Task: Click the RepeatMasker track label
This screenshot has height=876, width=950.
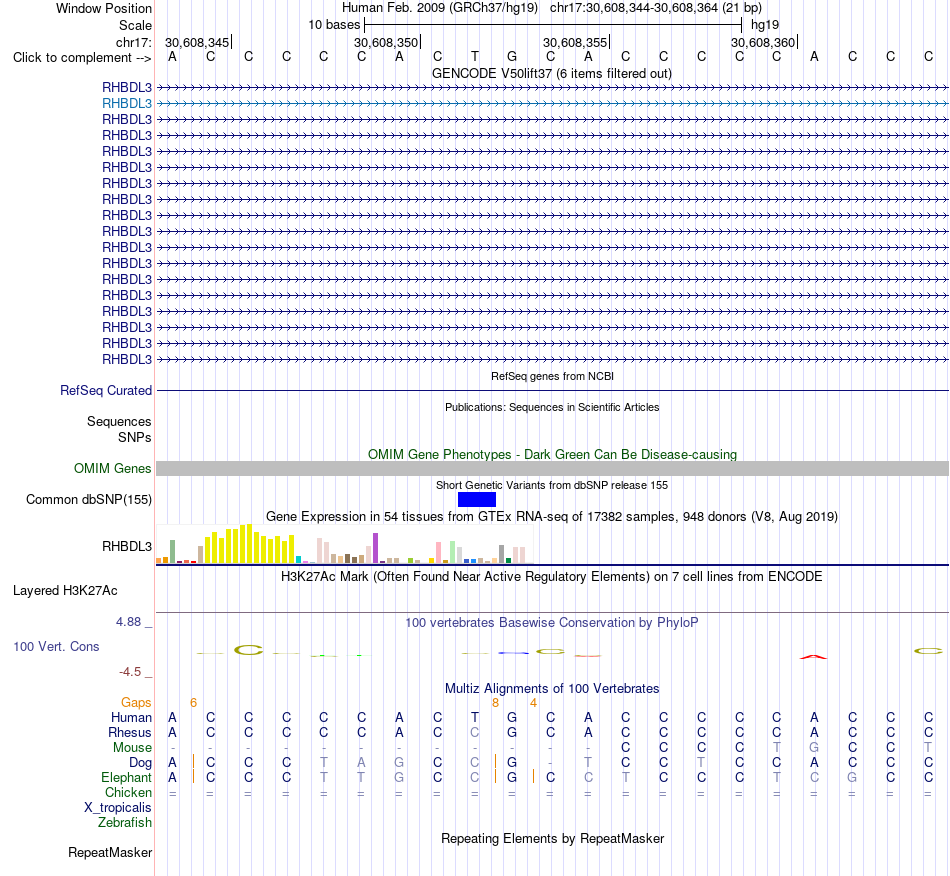Action: pos(110,852)
